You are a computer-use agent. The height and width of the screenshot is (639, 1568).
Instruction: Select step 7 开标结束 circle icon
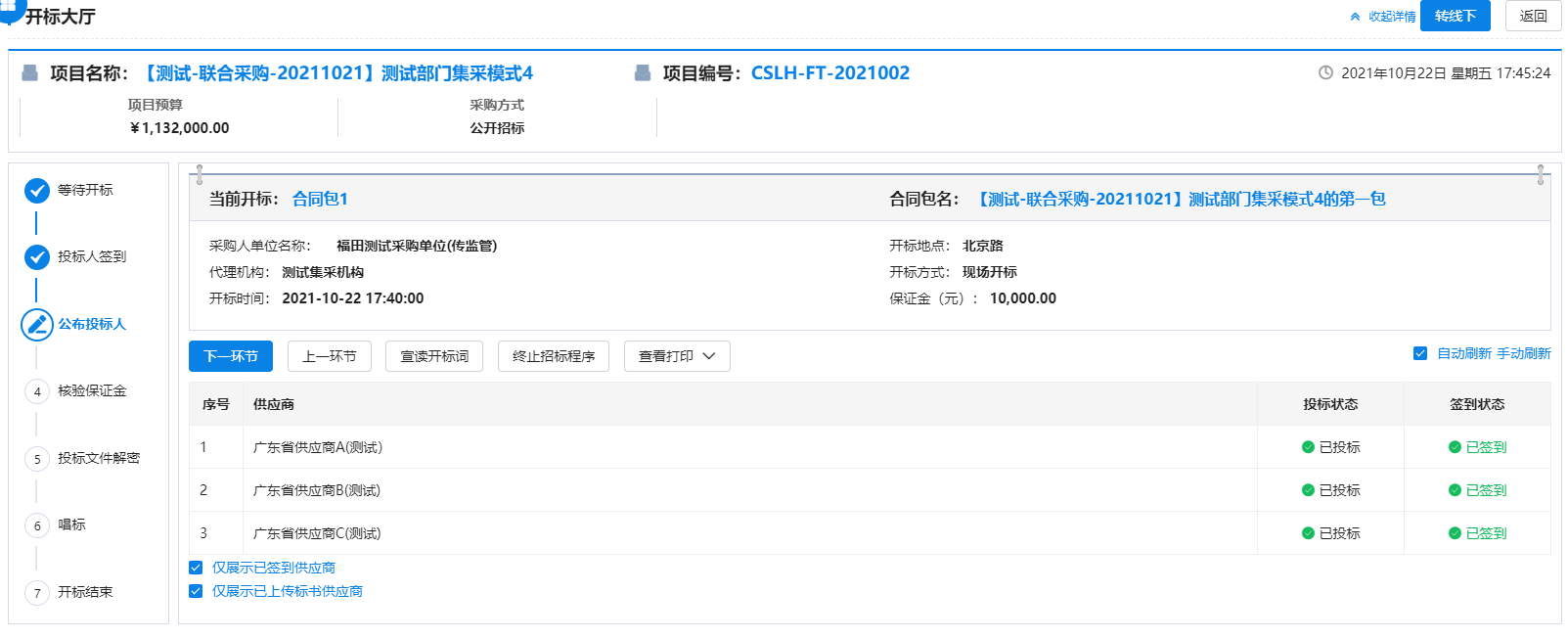[37, 593]
